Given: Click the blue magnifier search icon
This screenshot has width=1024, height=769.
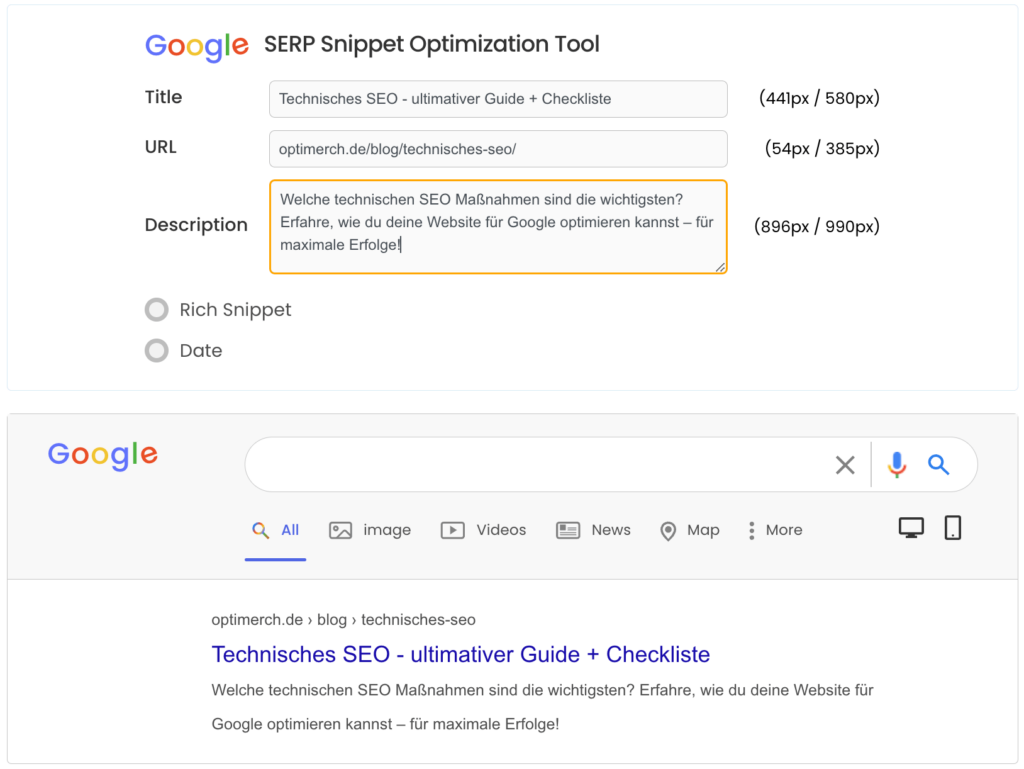Looking at the screenshot, I should (938, 465).
